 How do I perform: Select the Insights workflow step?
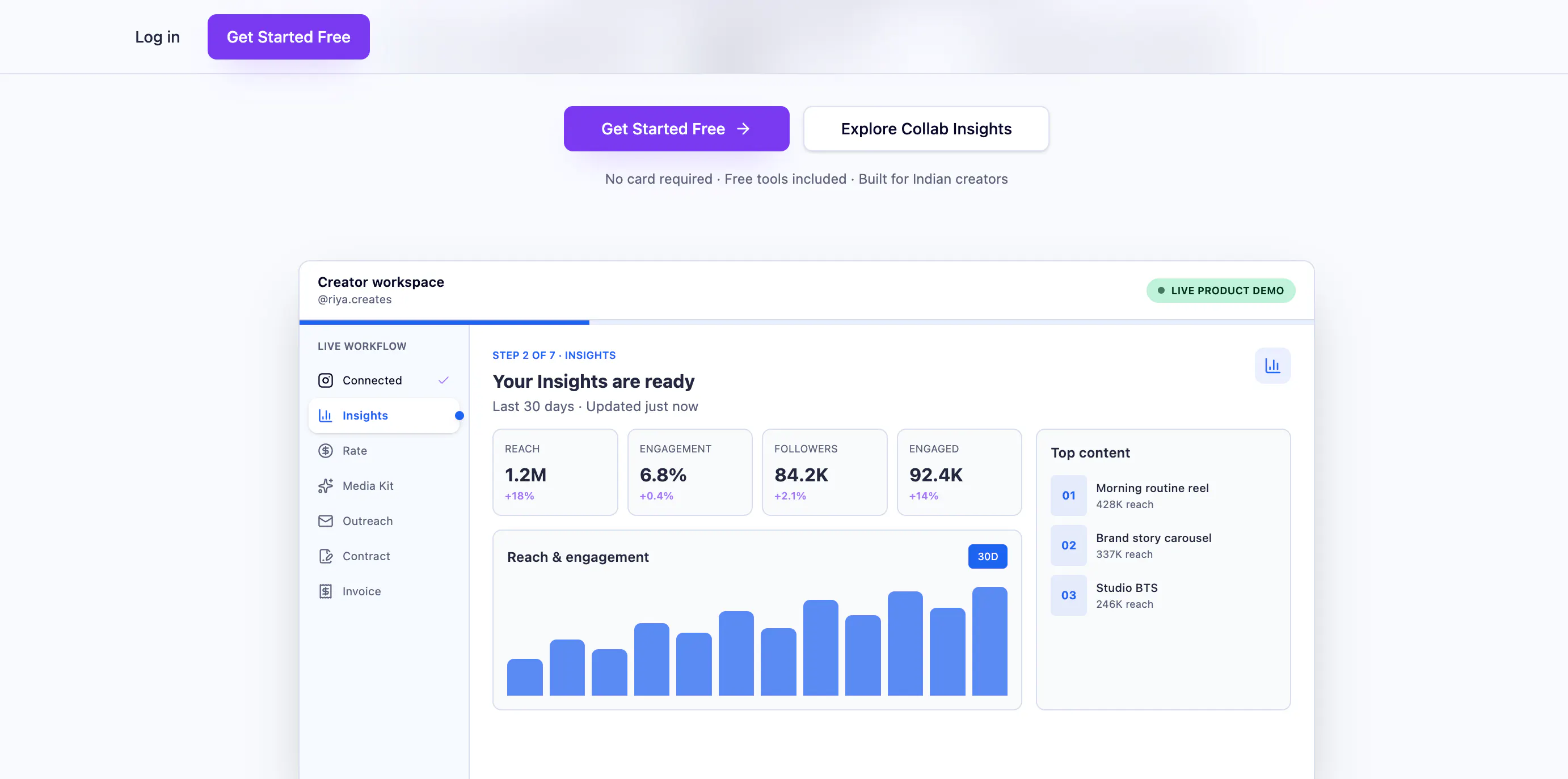coord(384,416)
